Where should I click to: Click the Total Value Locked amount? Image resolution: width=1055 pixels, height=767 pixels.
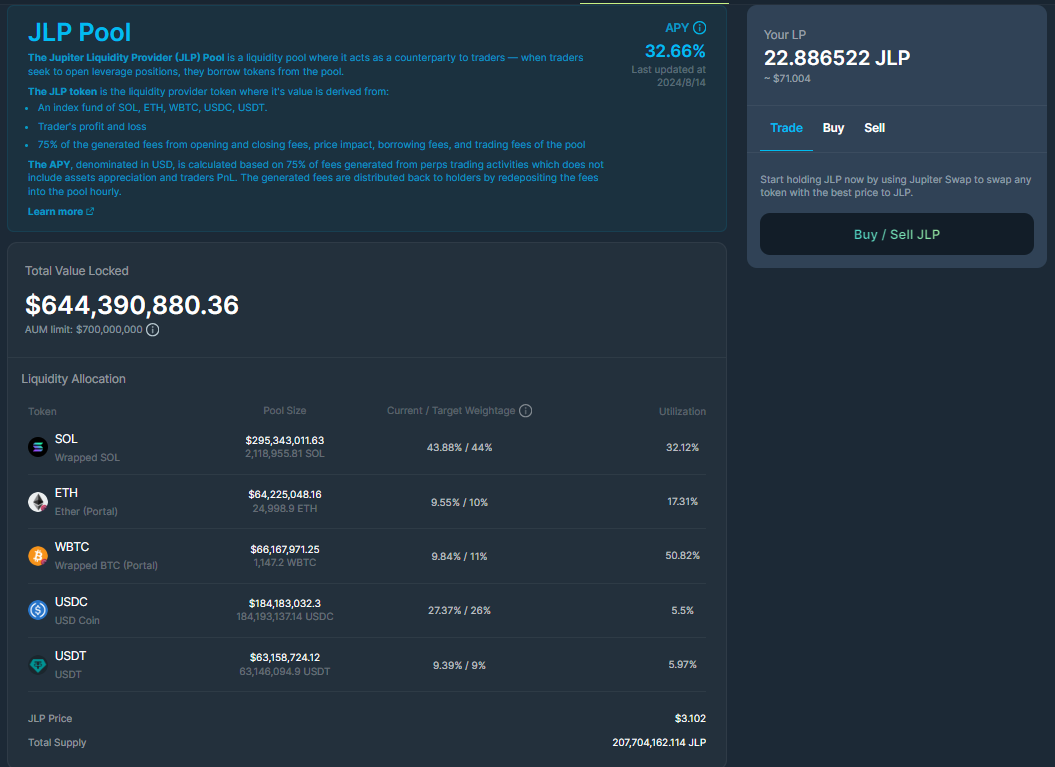click(132, 305)
